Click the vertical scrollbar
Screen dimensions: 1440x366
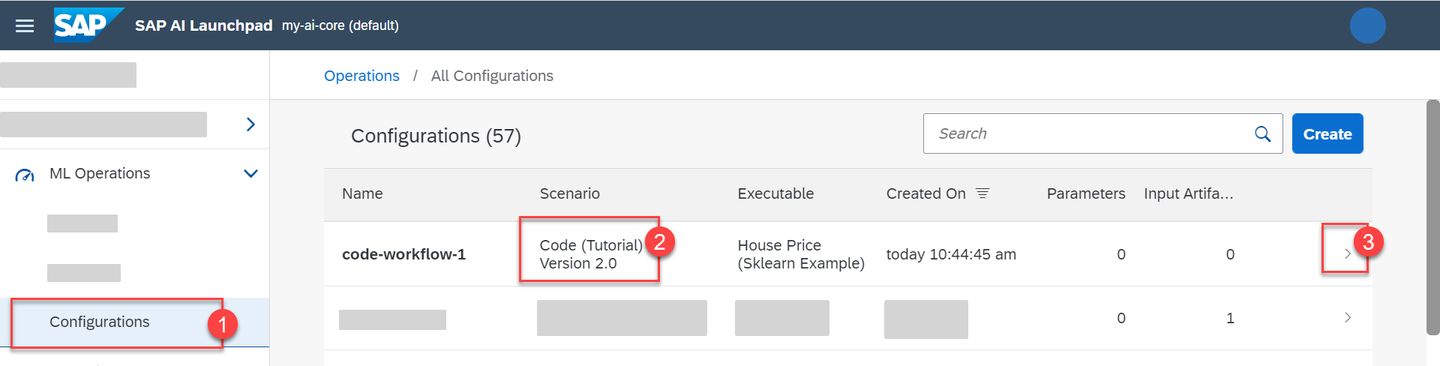1432,218
